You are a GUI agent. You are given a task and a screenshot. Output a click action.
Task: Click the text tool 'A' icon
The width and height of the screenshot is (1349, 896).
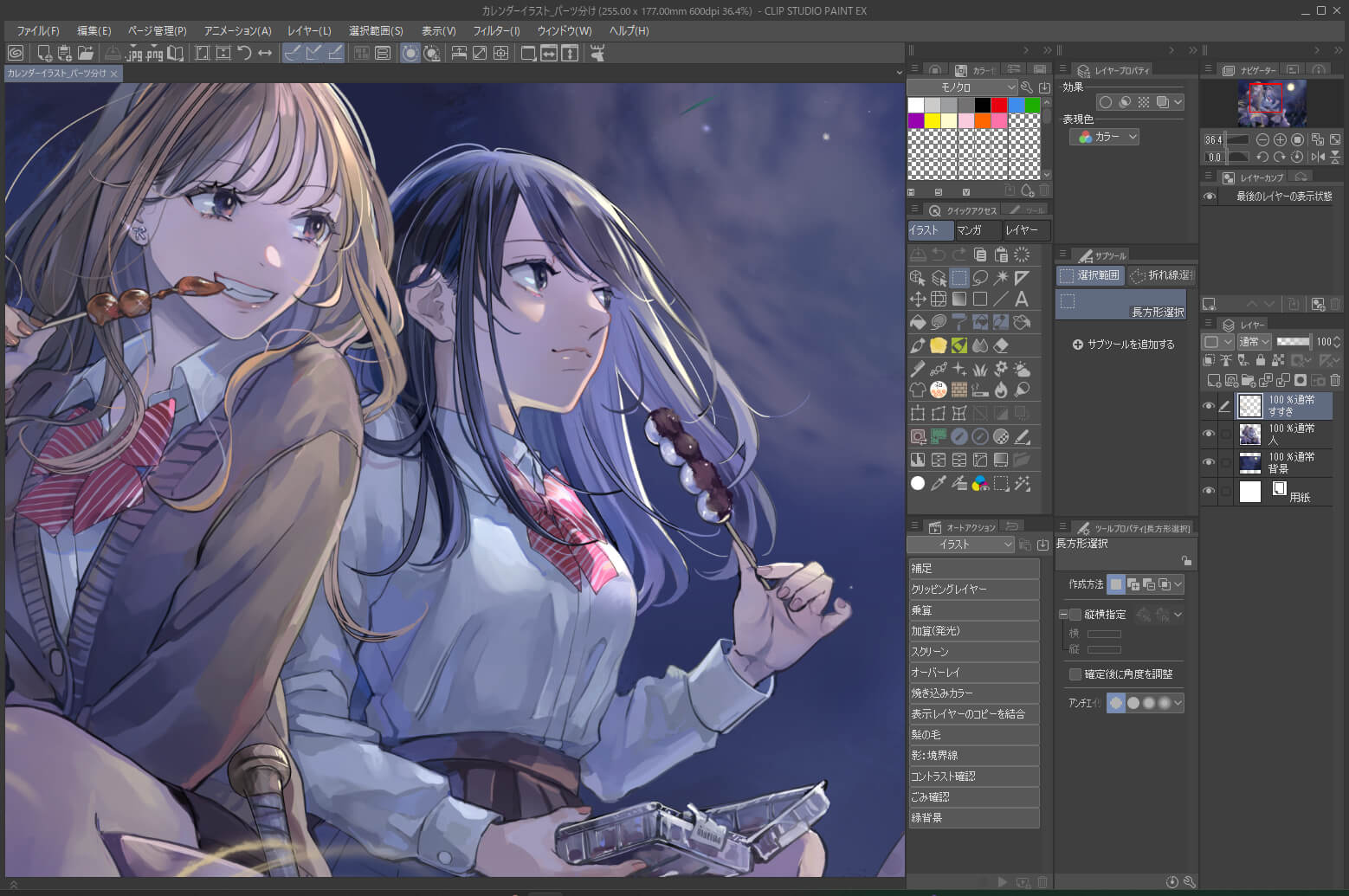1022,300
